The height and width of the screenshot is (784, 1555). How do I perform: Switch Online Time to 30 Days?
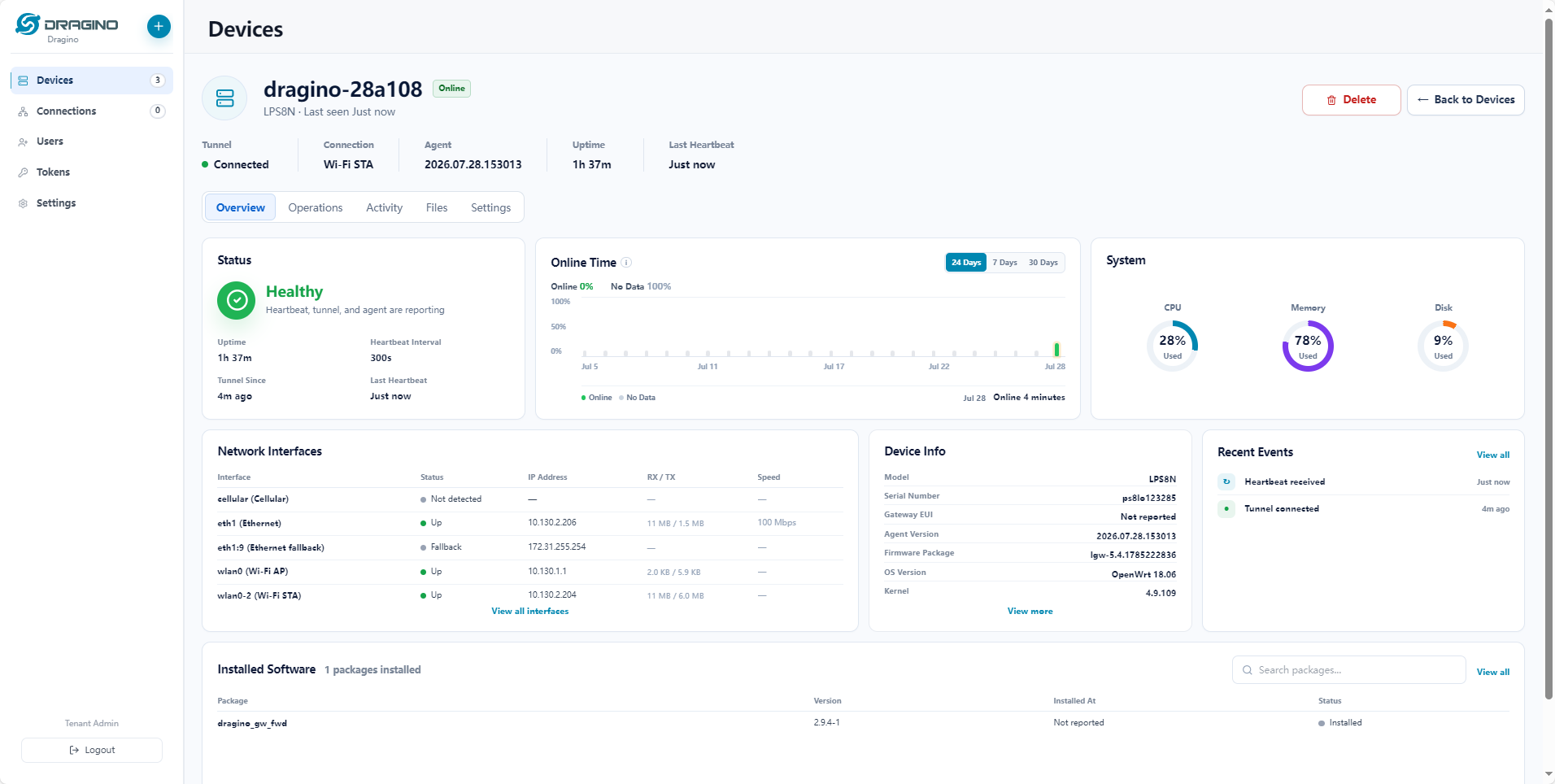(1043, 263)
